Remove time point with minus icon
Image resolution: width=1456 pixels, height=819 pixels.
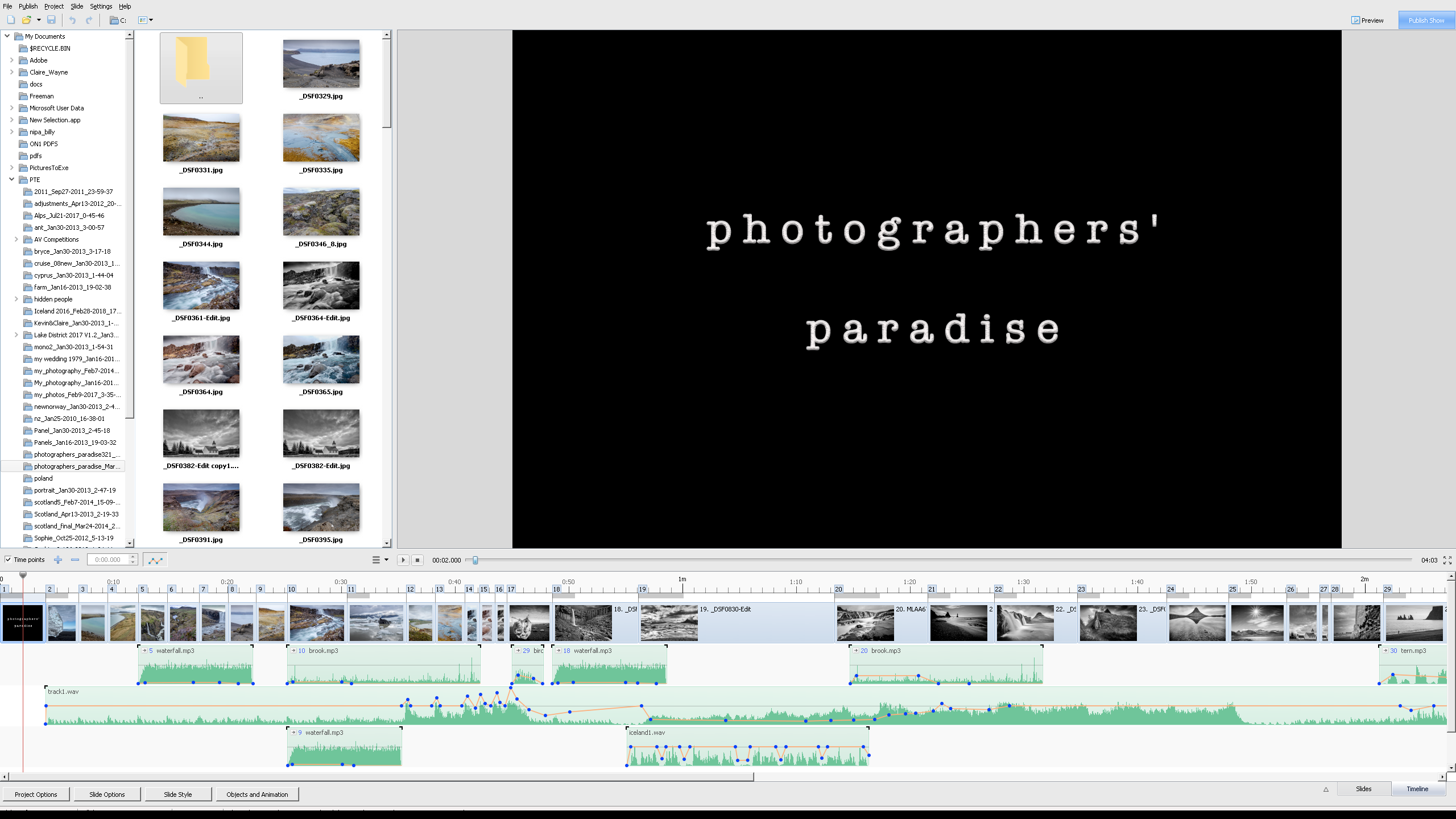(x=75, y=560)
